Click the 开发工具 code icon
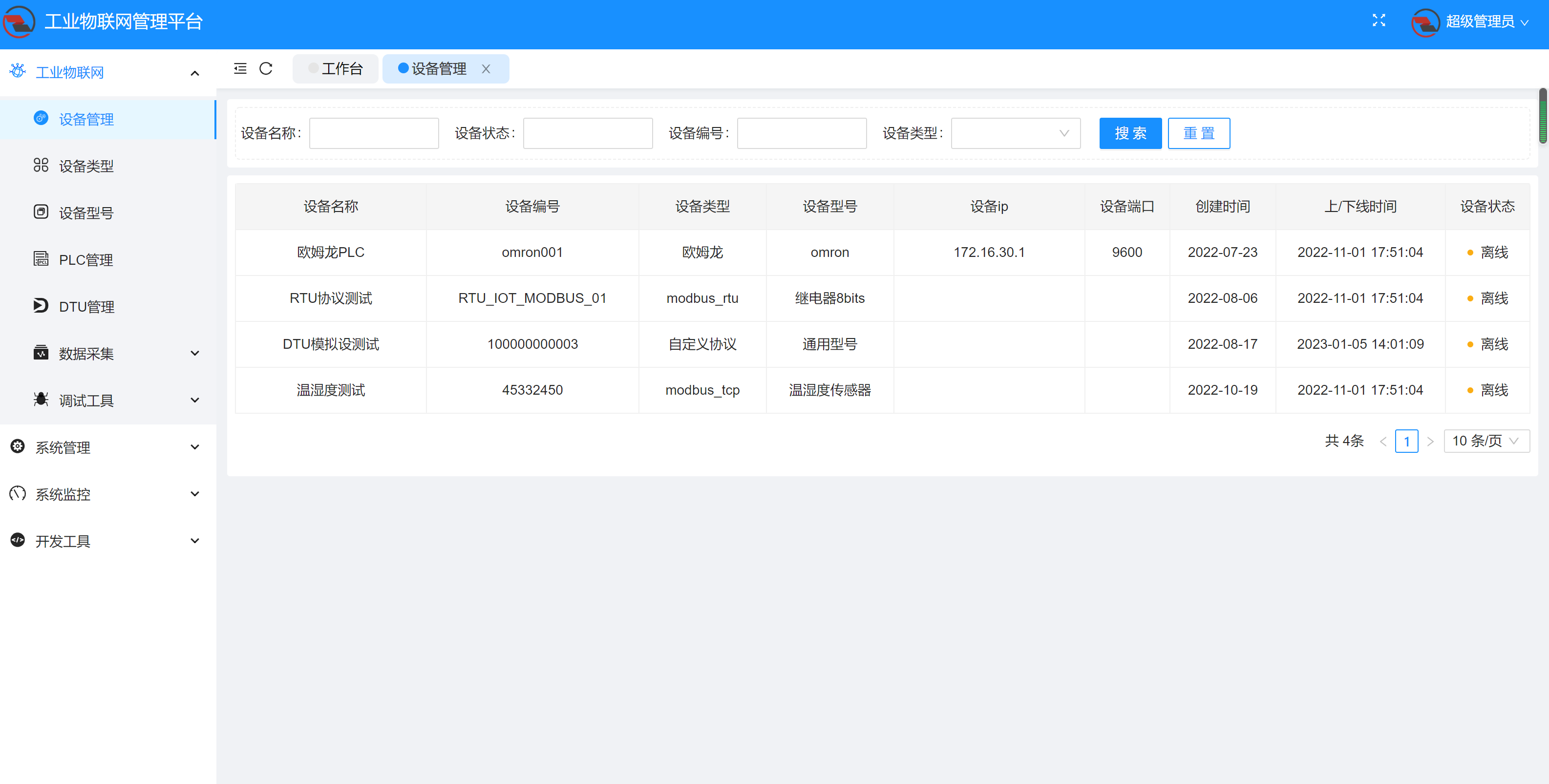 point(18,540)
